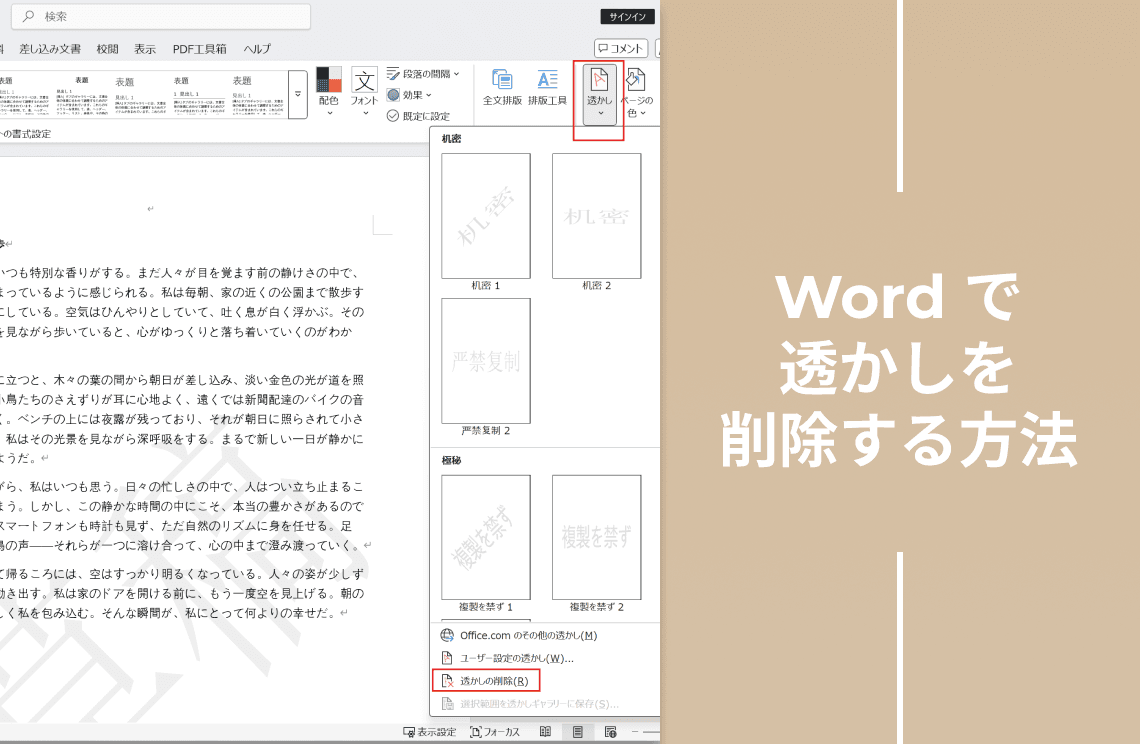Viewport: 1140px width, 744px height.
Task: Expand the 段落の間隔 paragraph spacing dropdown
Action: 423,74
